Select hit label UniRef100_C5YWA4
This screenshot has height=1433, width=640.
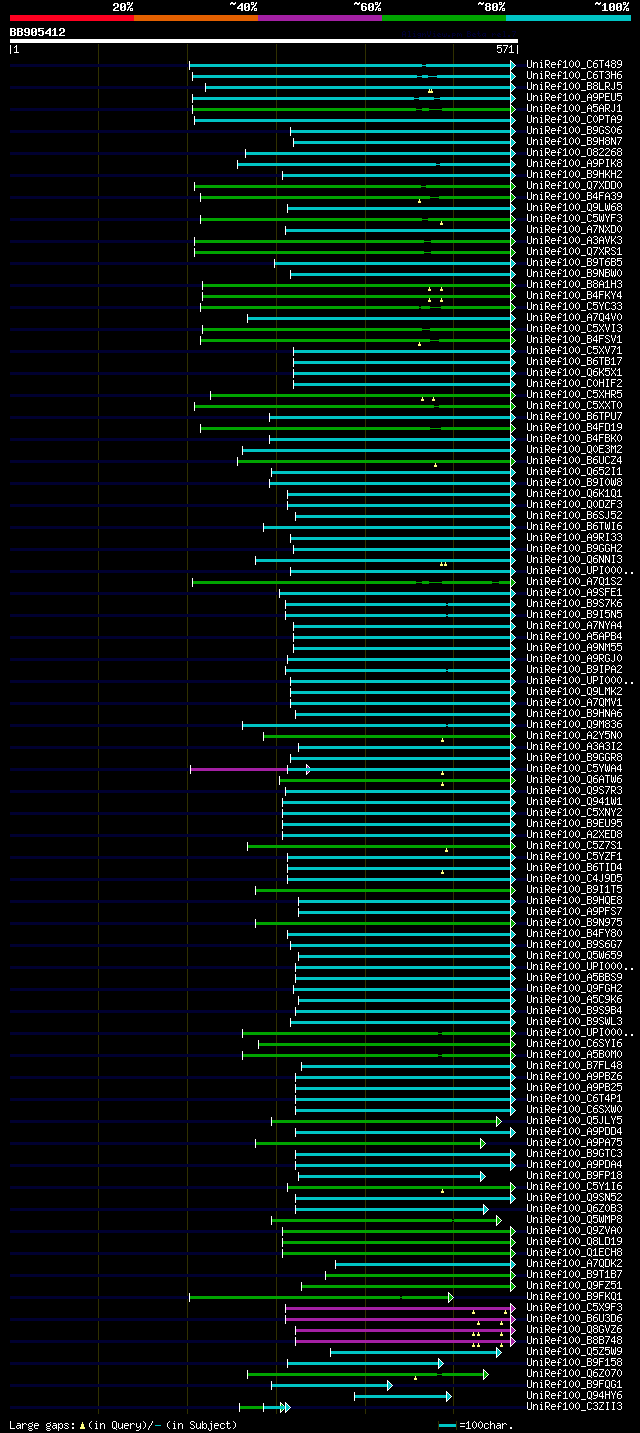(x=574, y=769)
